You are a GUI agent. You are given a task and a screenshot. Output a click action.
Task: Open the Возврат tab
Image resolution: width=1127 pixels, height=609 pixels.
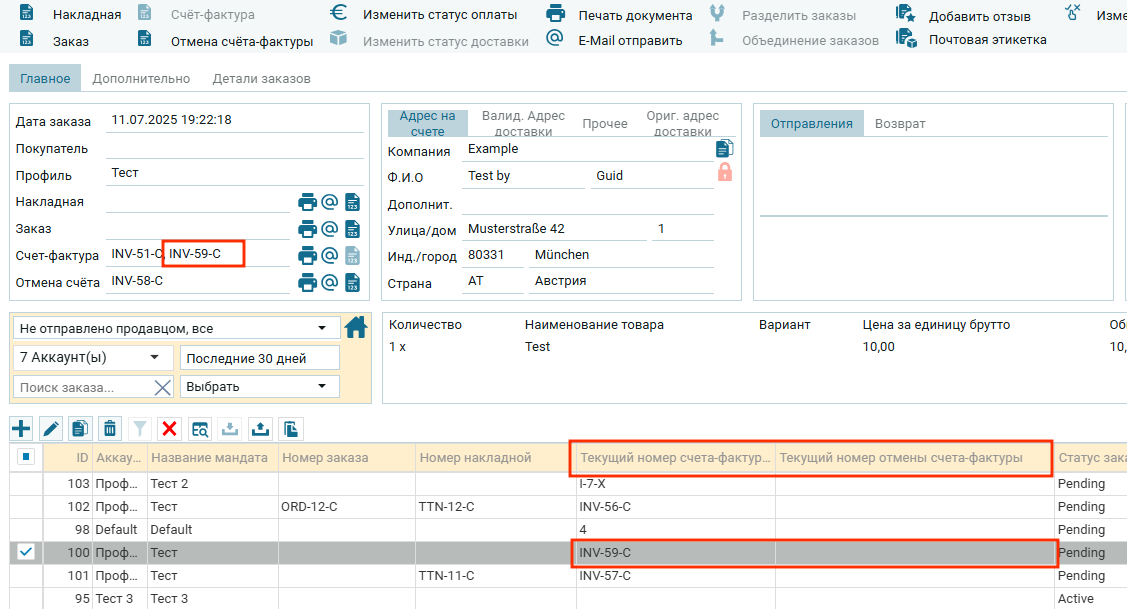(x=900, y=123)
